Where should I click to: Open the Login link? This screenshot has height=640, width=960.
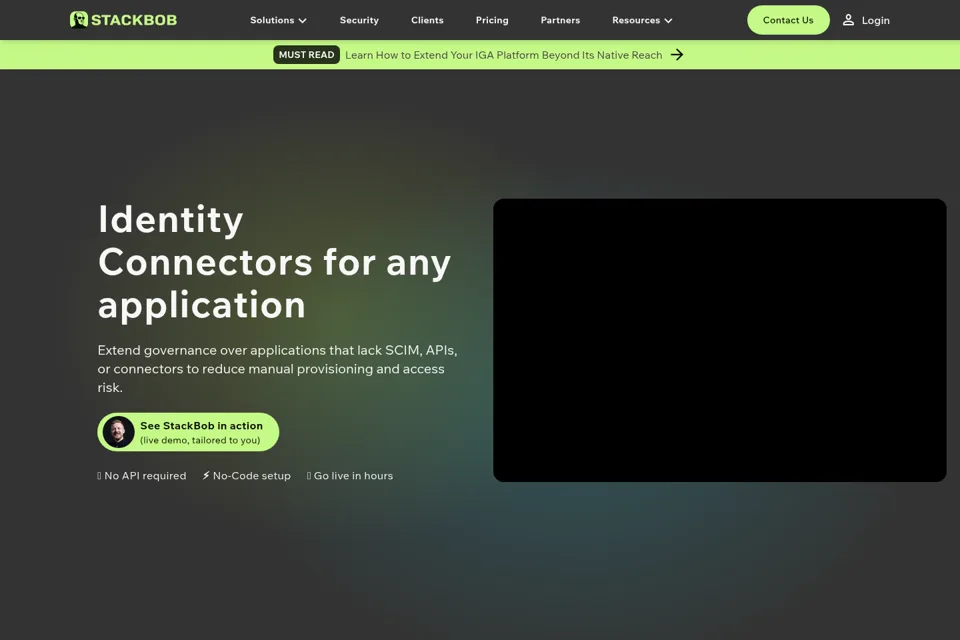(876, 20)
